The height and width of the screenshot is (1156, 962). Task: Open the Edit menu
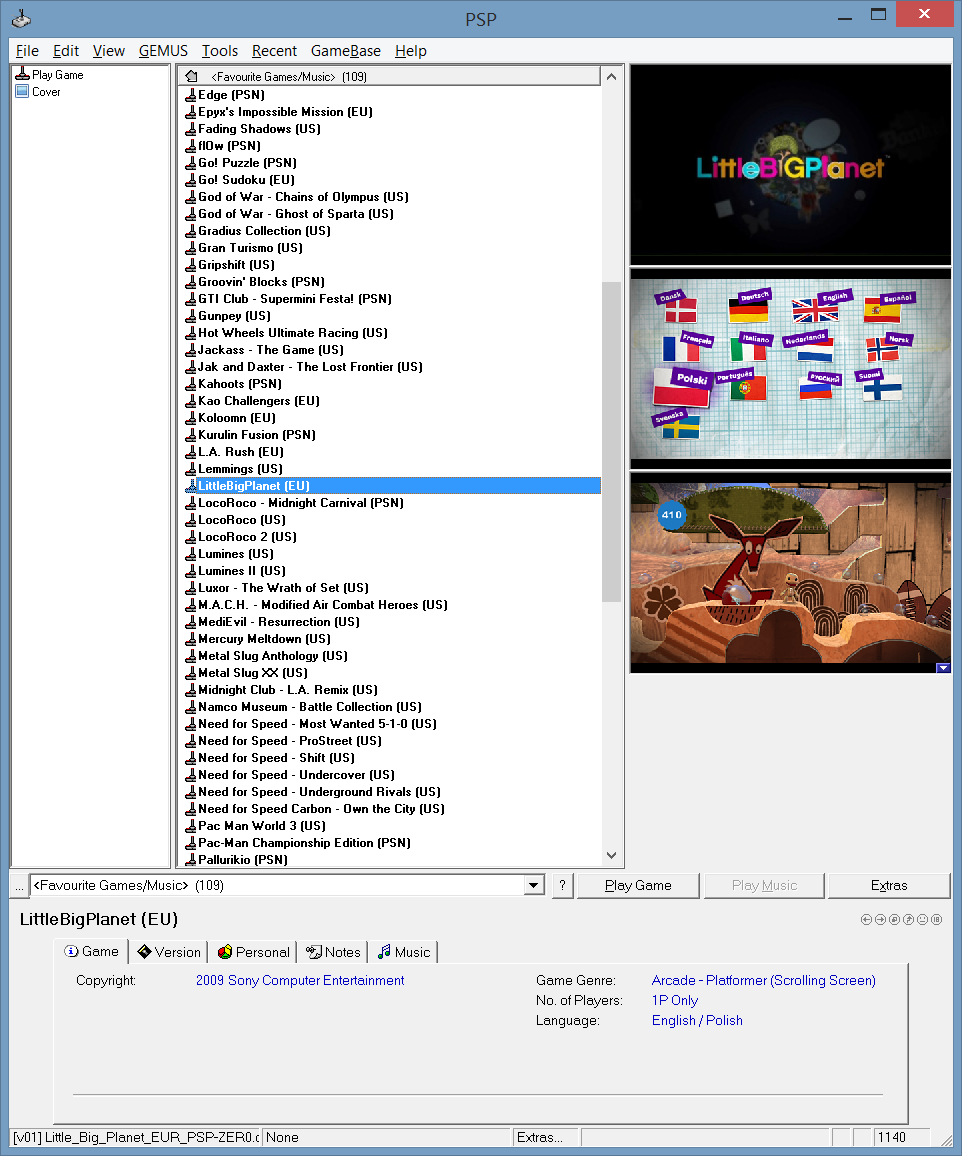tap(66, 51)
